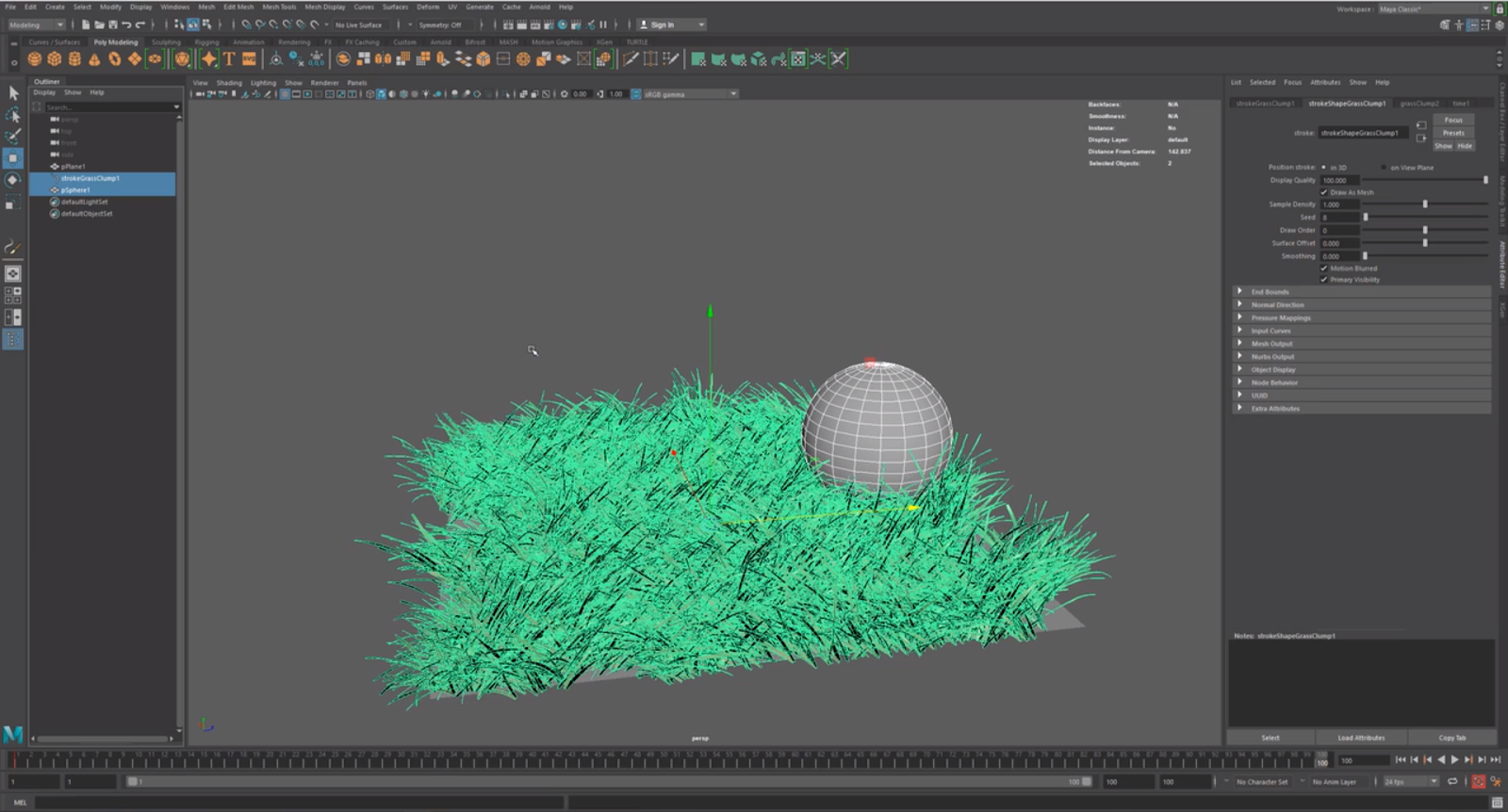
Task: Select pPlane1 in the Outliner
Action: [x=74, y=167]
